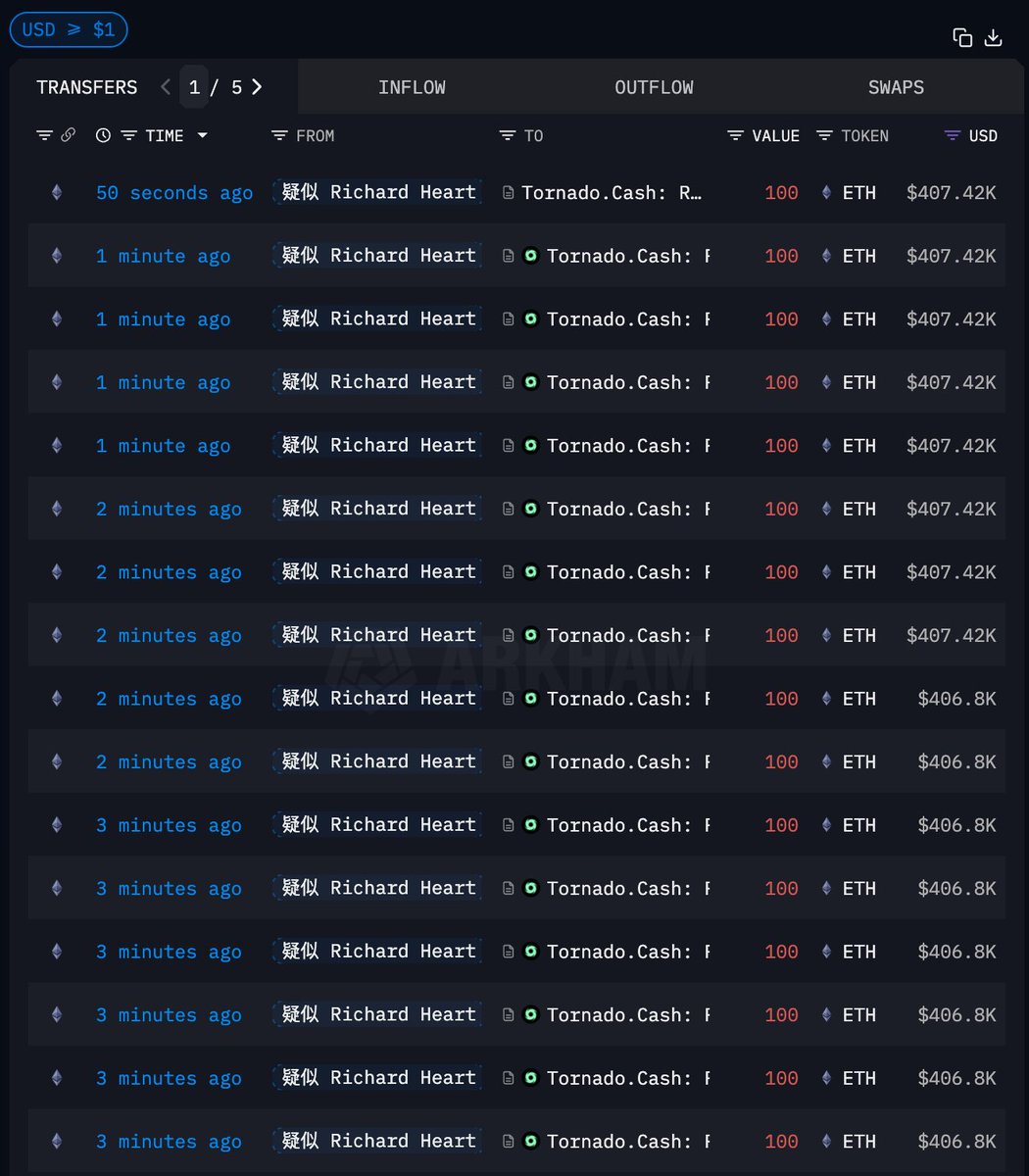Image resolution: width=1029 pixels, height=1176 pixels.
Task: Click the Ethereum chain icon in 50 seconds row
Action: pos(56,193)
